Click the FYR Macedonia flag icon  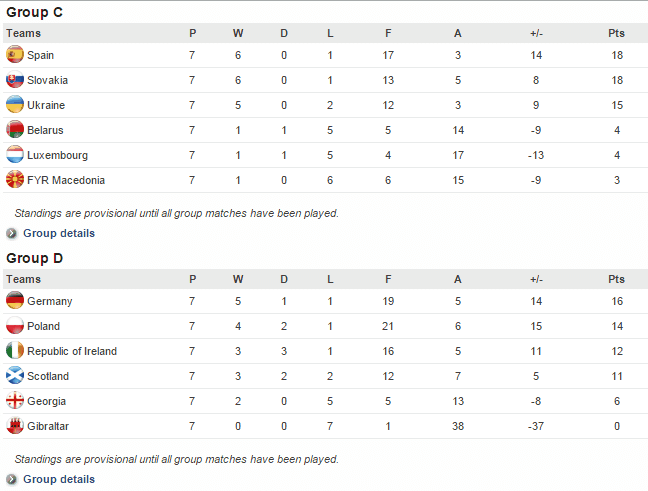[x=15, y=180]
